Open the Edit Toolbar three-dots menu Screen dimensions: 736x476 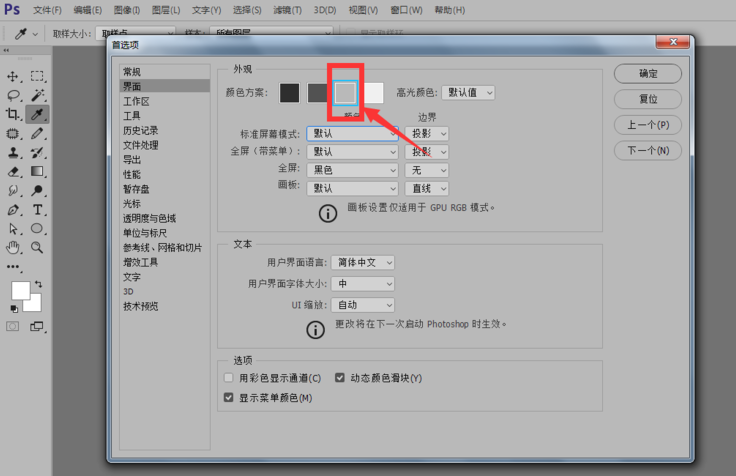click(13, 267)
